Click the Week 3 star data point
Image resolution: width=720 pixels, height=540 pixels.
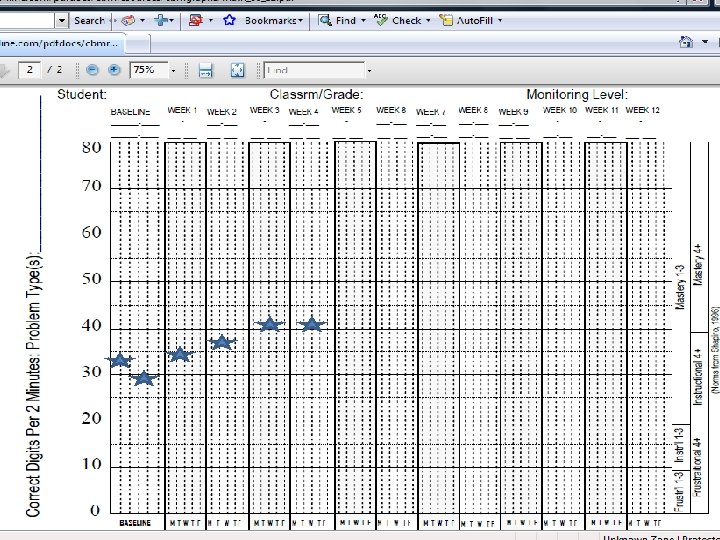(270, 324)
